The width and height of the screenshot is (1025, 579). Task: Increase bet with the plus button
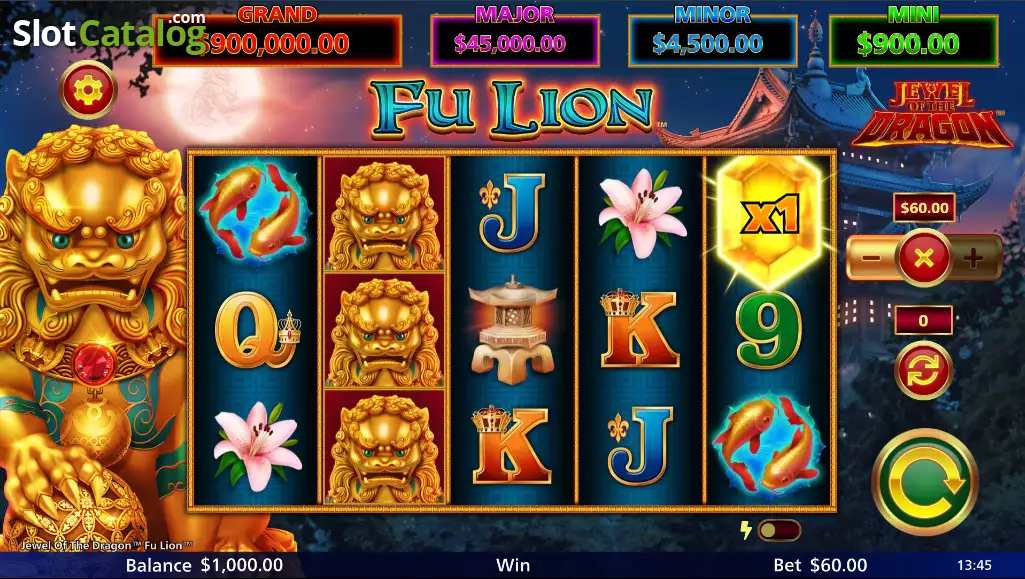[974, 258]
